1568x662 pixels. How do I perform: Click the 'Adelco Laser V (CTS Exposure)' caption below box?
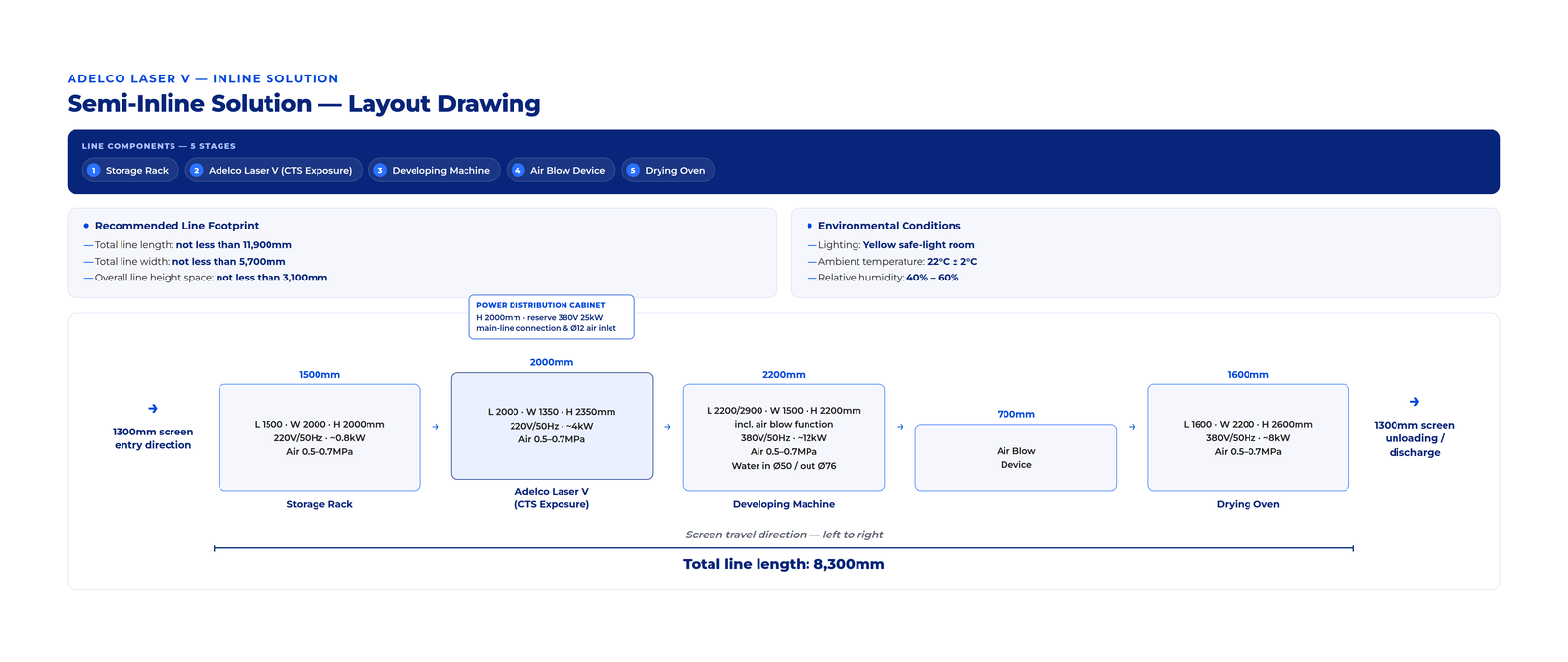pyautogui.click(x=552, y=498)
